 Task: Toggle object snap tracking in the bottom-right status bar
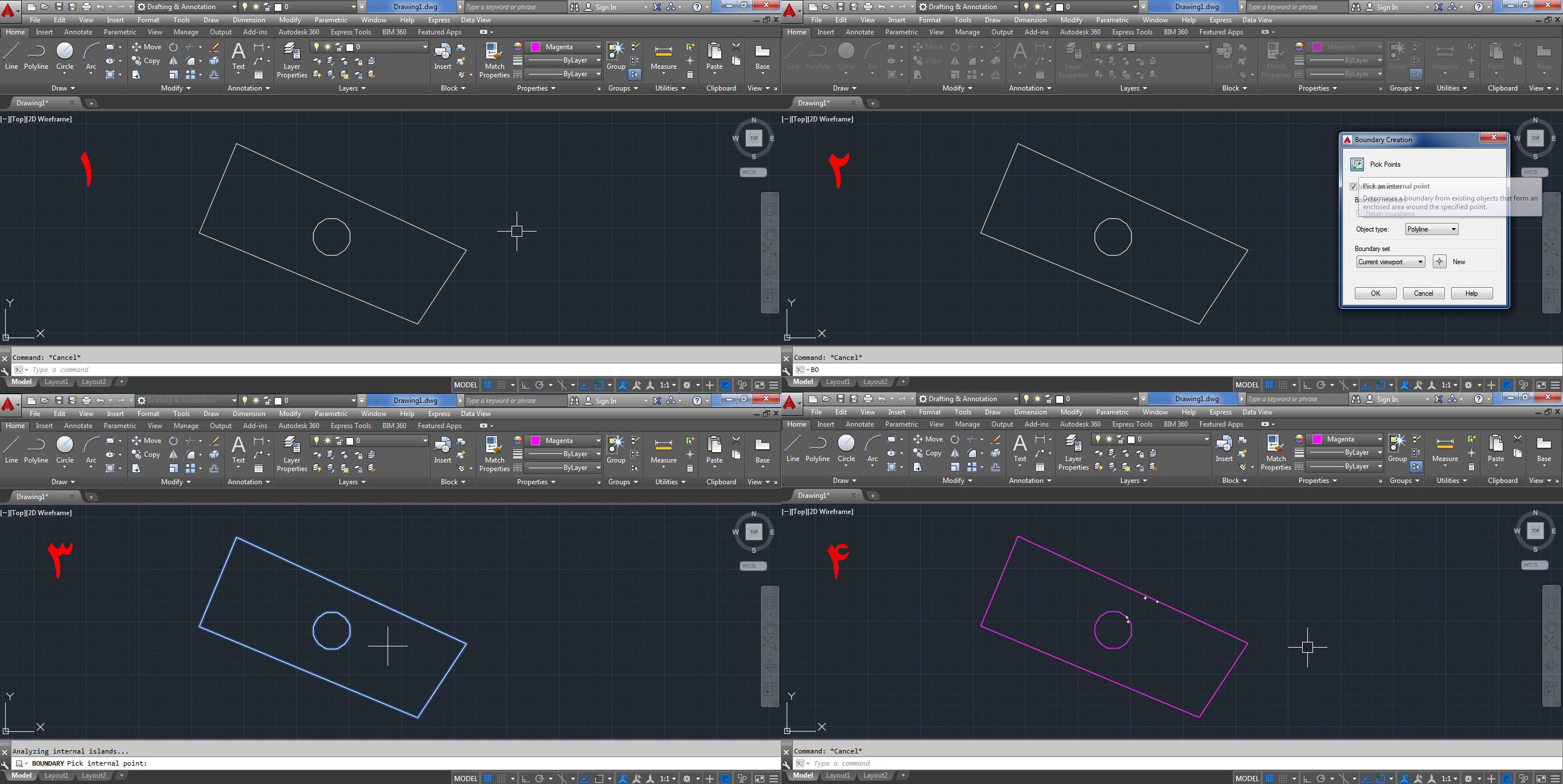[x=1366, y=778]
